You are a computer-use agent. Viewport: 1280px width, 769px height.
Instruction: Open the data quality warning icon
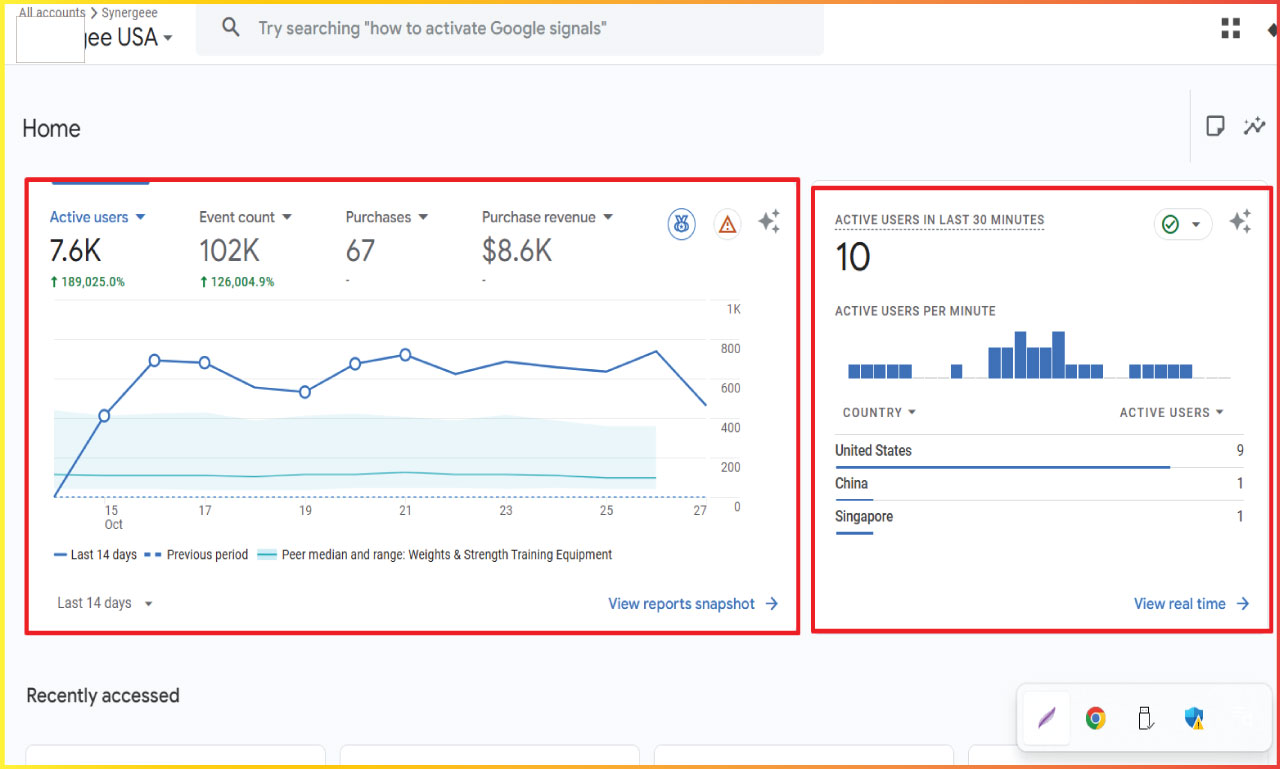click(x=727, y=224)
